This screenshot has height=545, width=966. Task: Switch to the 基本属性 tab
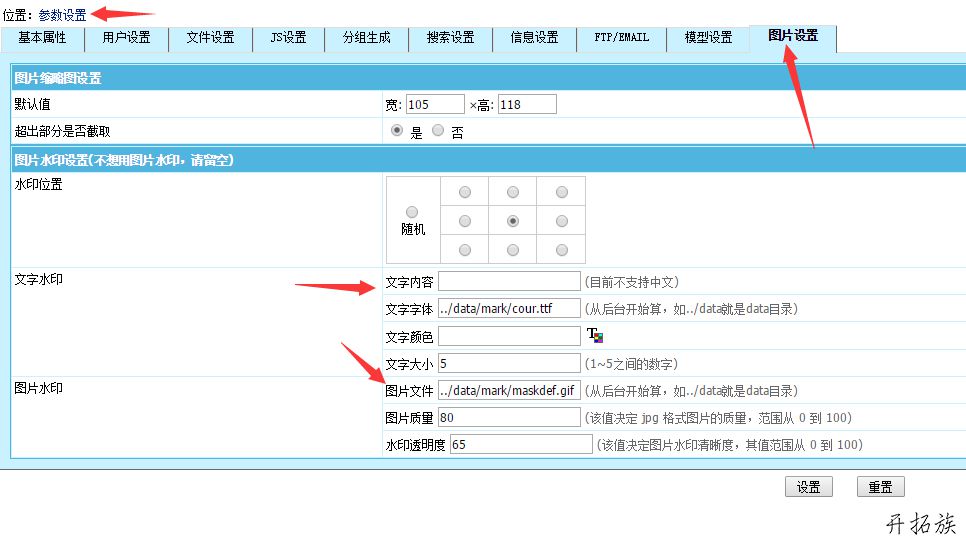[42, 38]
